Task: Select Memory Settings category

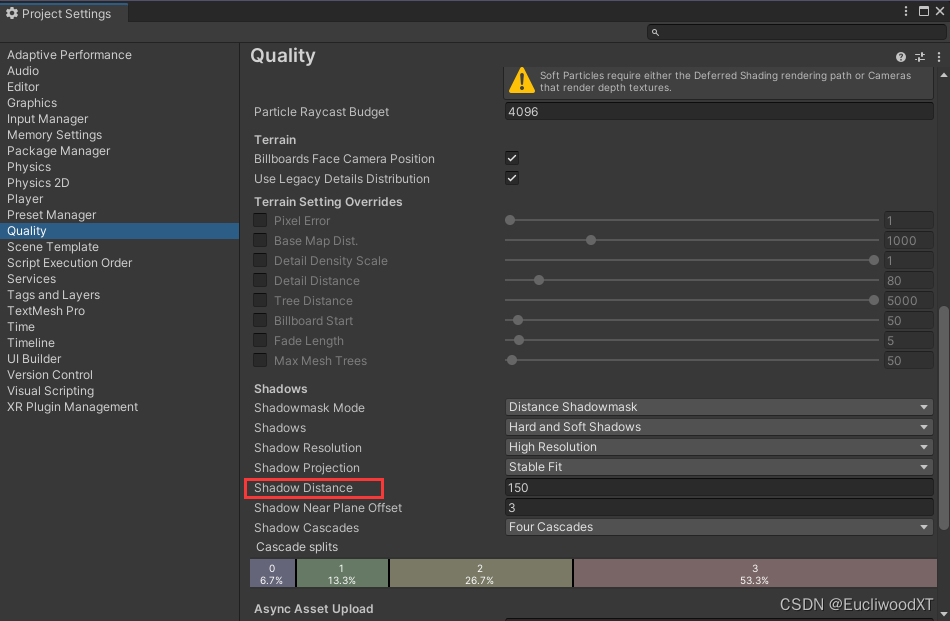Action: tap(55, 134)
